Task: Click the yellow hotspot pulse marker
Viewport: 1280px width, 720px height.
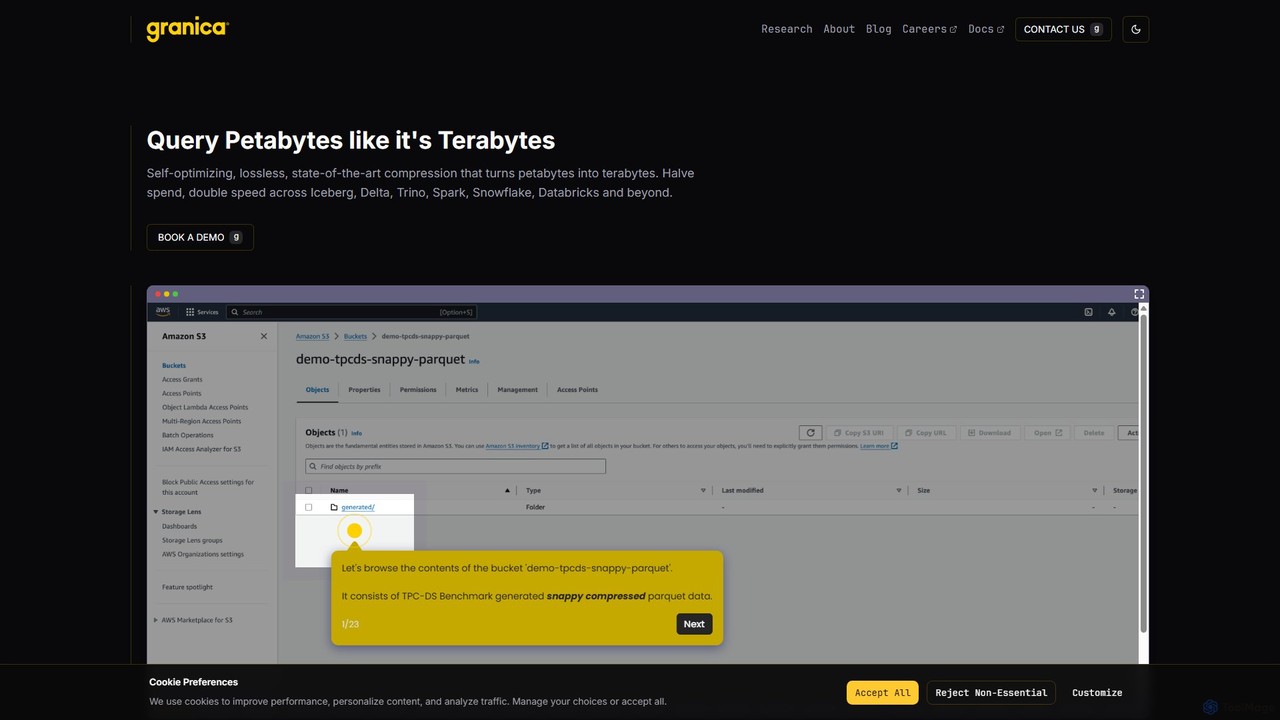Action: click(x=354, y=531)
